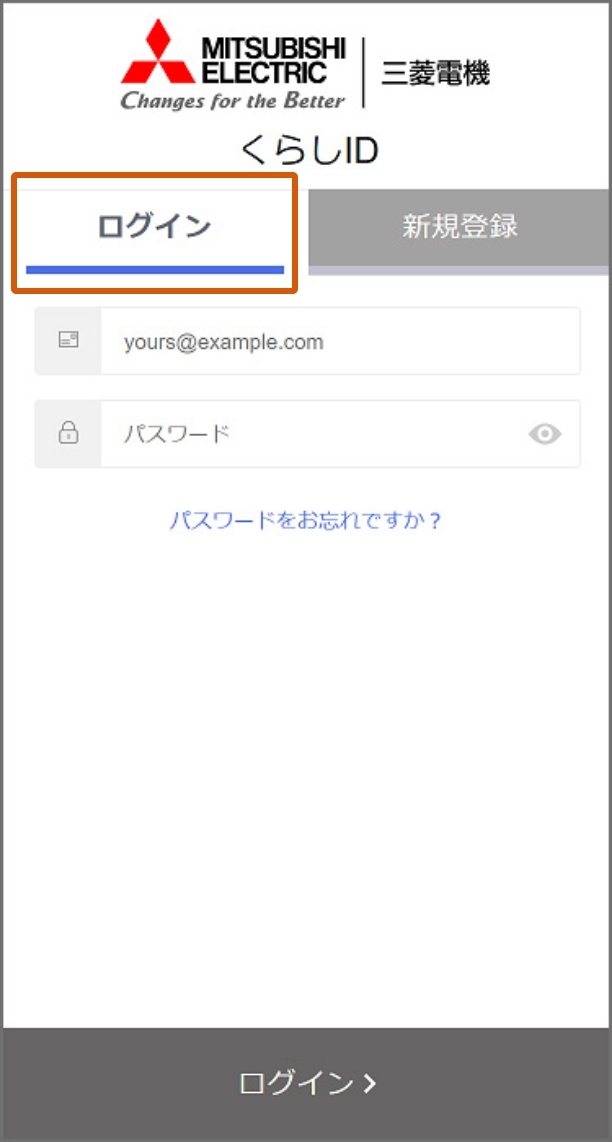612x1142 pixels.
Task: Click the envelope icon beside the email field
Action: 68,340
